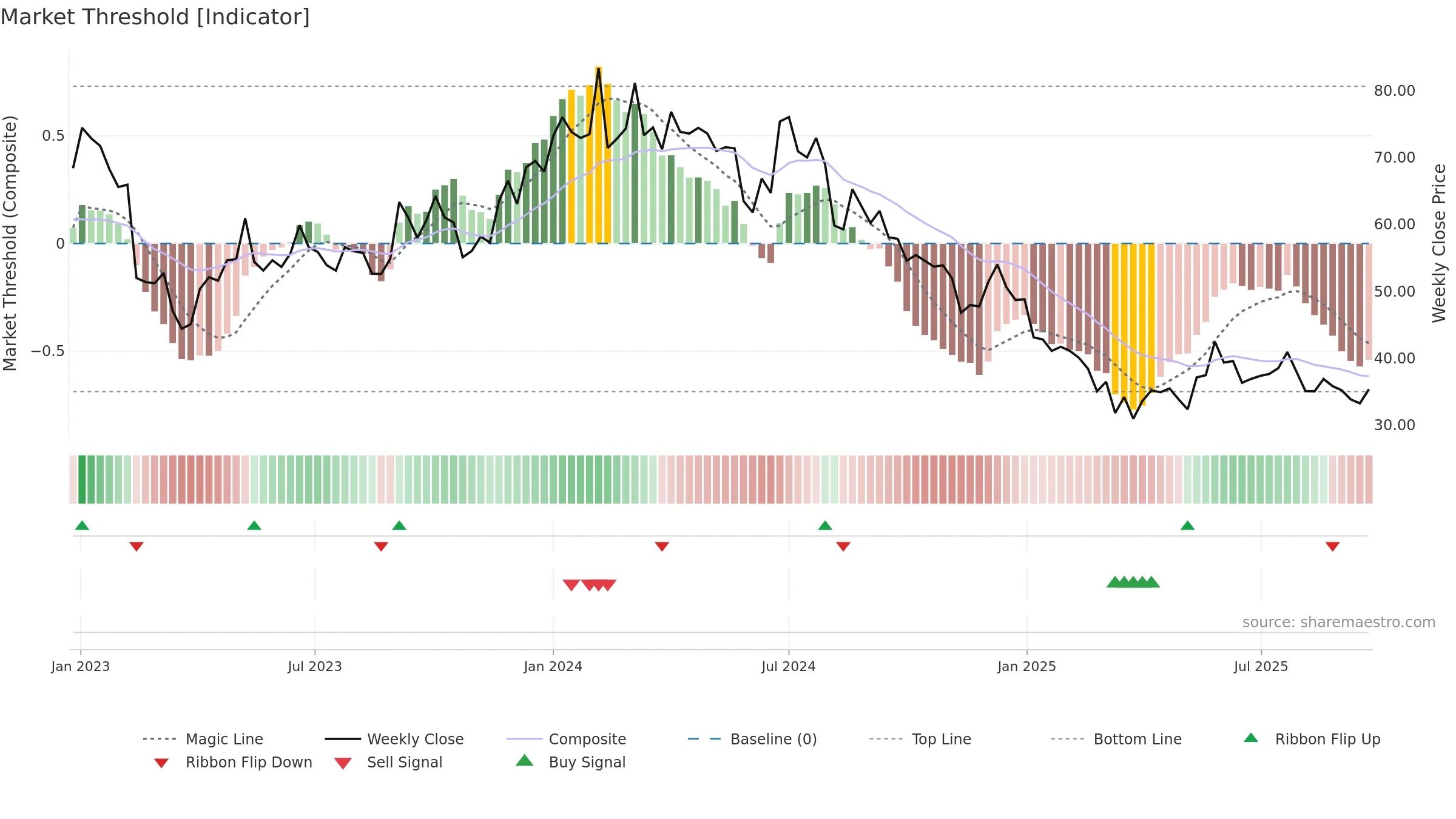Toggle the Sell Signal legend entry
The image size is (1456, 819).
pos(388,762)
